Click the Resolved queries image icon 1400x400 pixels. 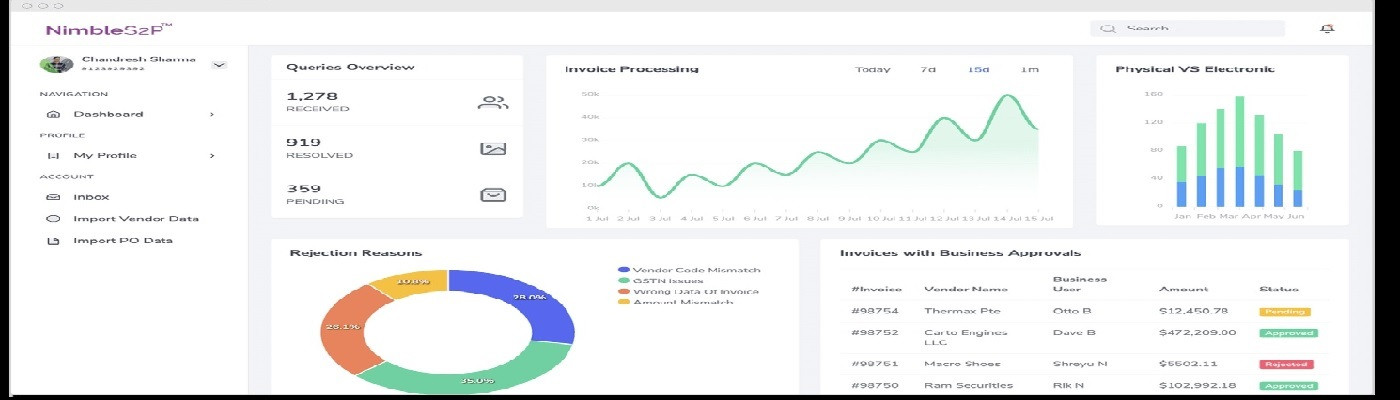(x=493, y=148)
